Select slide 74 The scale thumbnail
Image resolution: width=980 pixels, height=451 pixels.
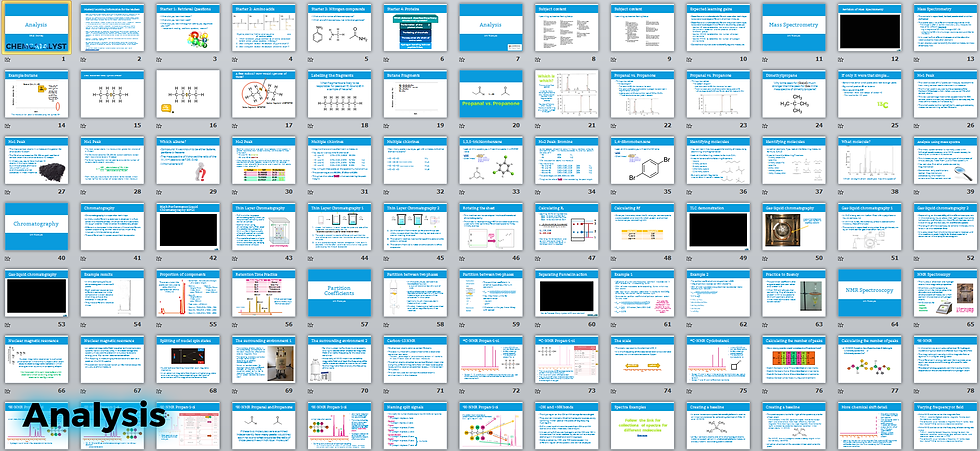(642, 359)
